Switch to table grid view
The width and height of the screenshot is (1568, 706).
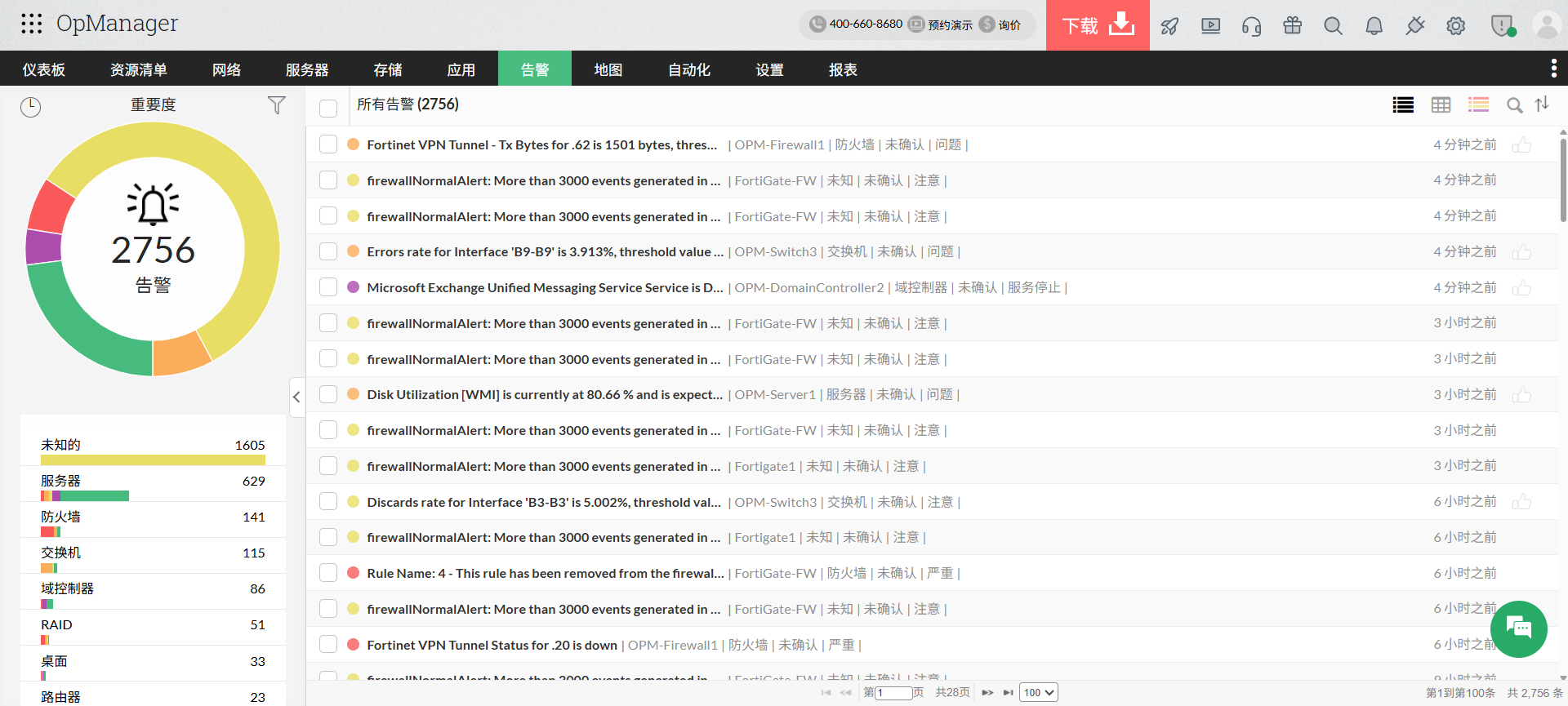[1441, 104]
